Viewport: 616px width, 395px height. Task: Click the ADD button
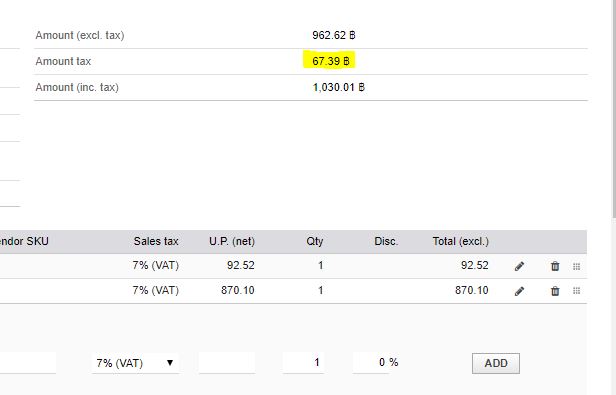point(496,363)
